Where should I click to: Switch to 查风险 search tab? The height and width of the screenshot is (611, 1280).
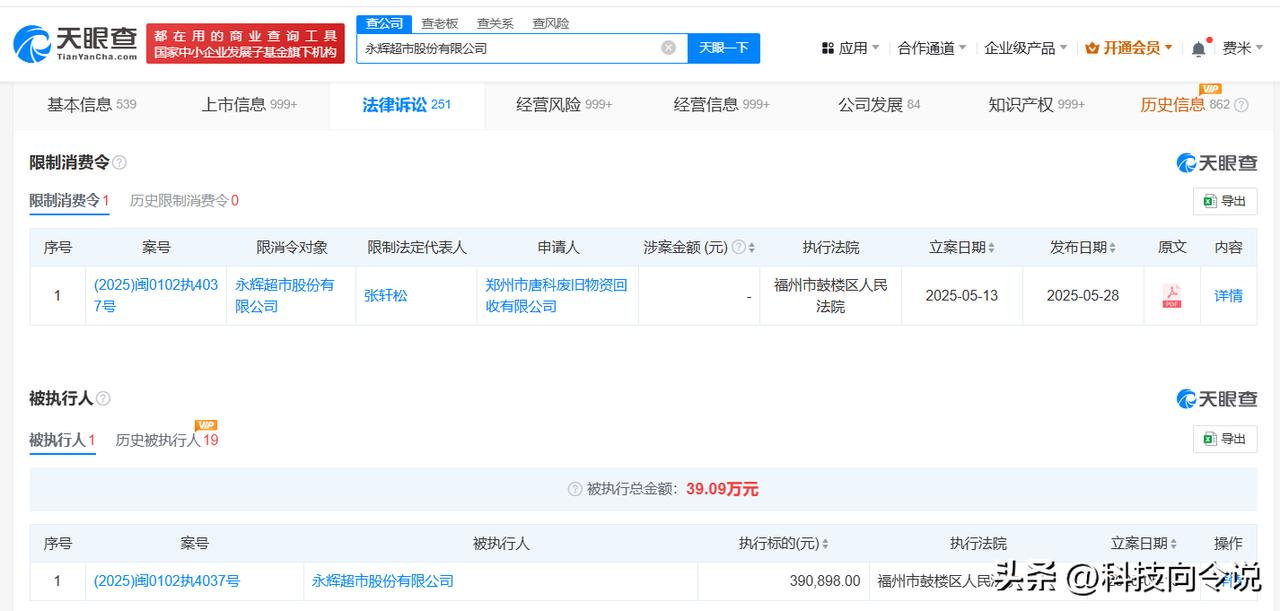click(x=550, y=23)
